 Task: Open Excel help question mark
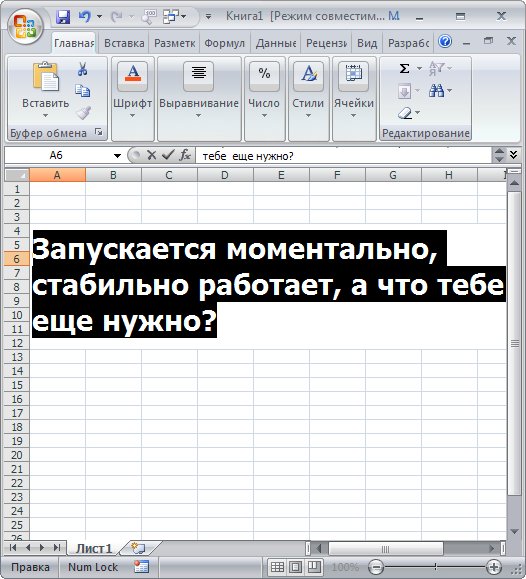pos(445,41)
